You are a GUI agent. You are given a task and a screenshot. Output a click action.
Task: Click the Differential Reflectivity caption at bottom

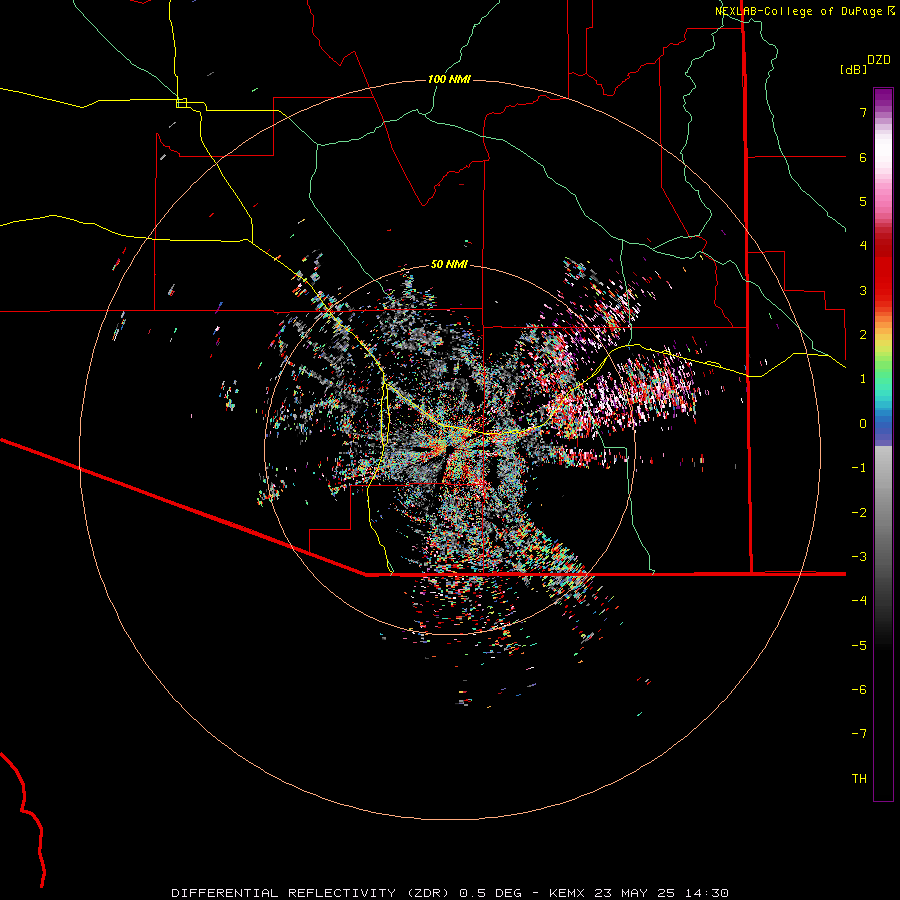tap(450, 893)
